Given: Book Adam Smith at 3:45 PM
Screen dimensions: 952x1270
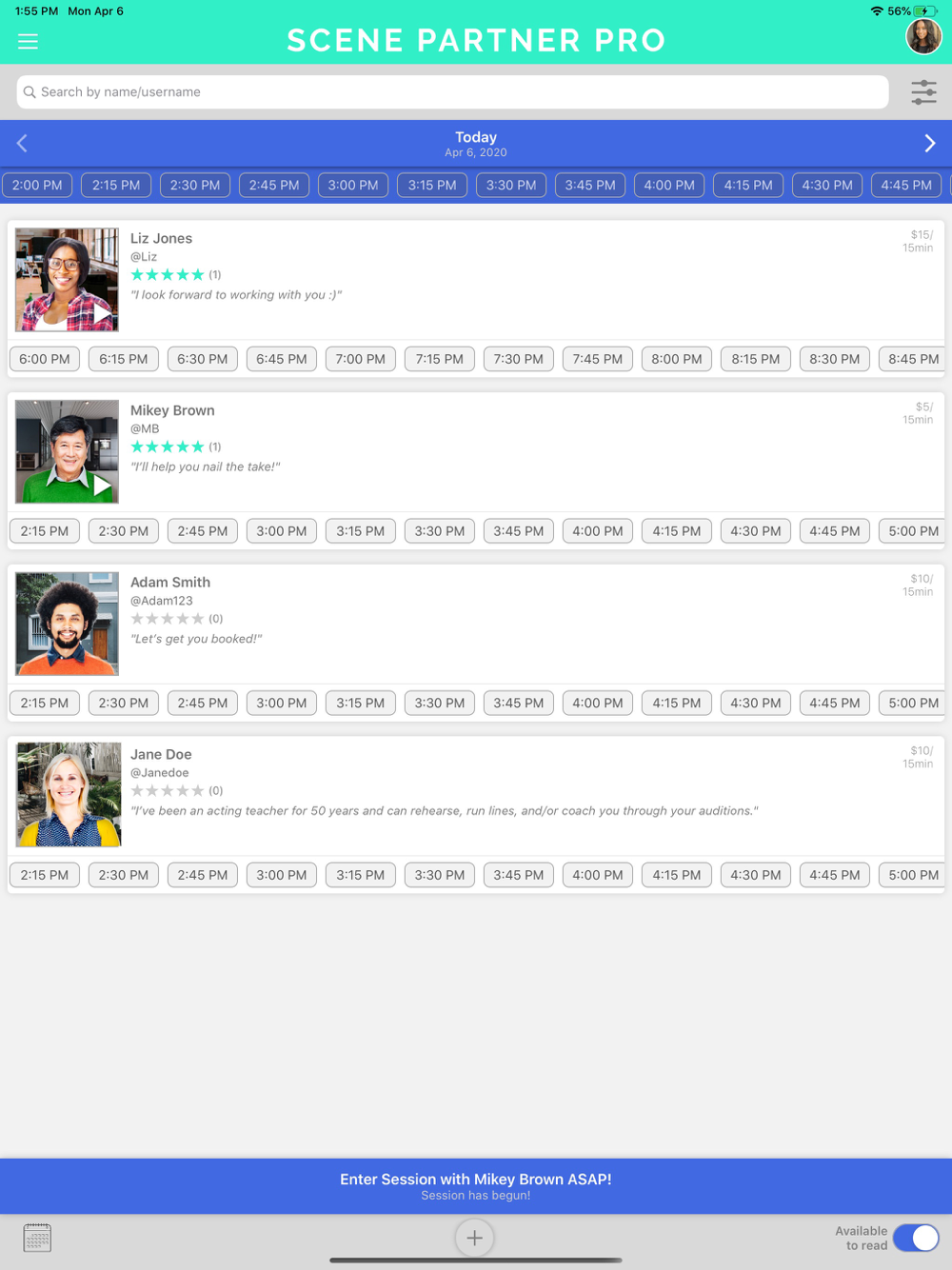Looking at the screenshot, I should click(x=519, y=703).
